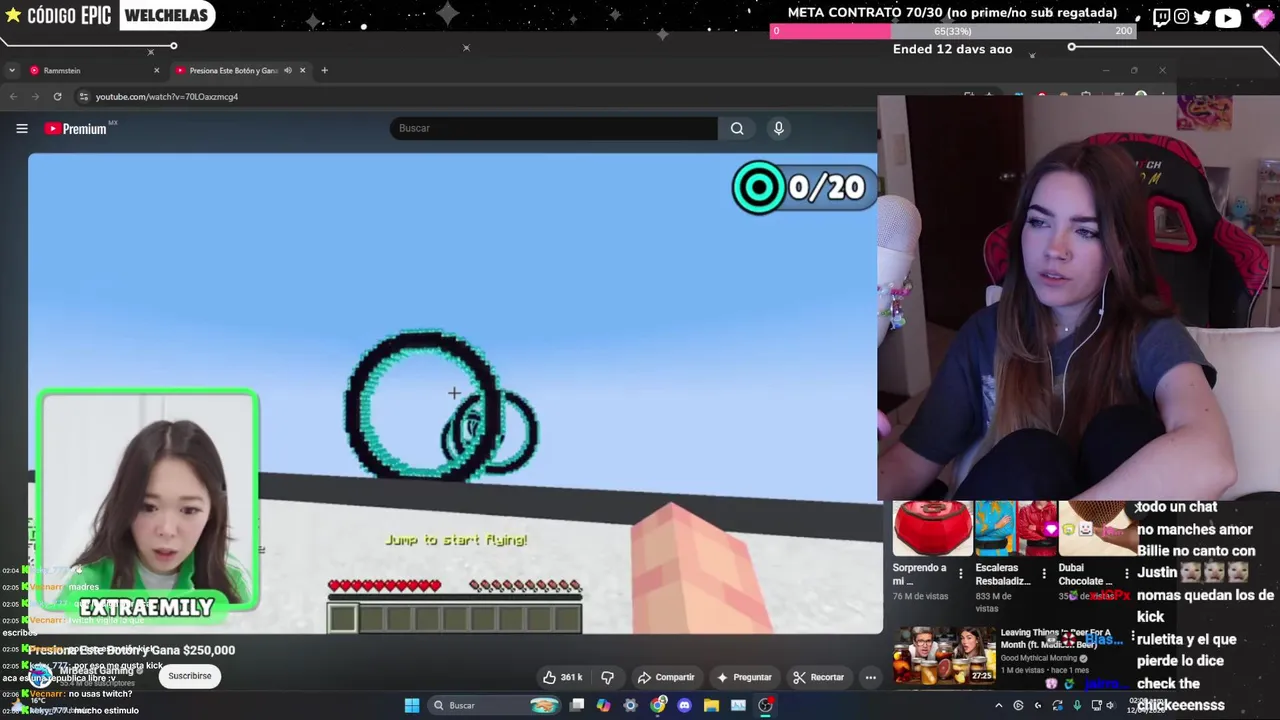Image resolution: width=1280 pixels, height=720 pixels.
Task: Activate voice search microphone
Action: (x=778, y=128)
